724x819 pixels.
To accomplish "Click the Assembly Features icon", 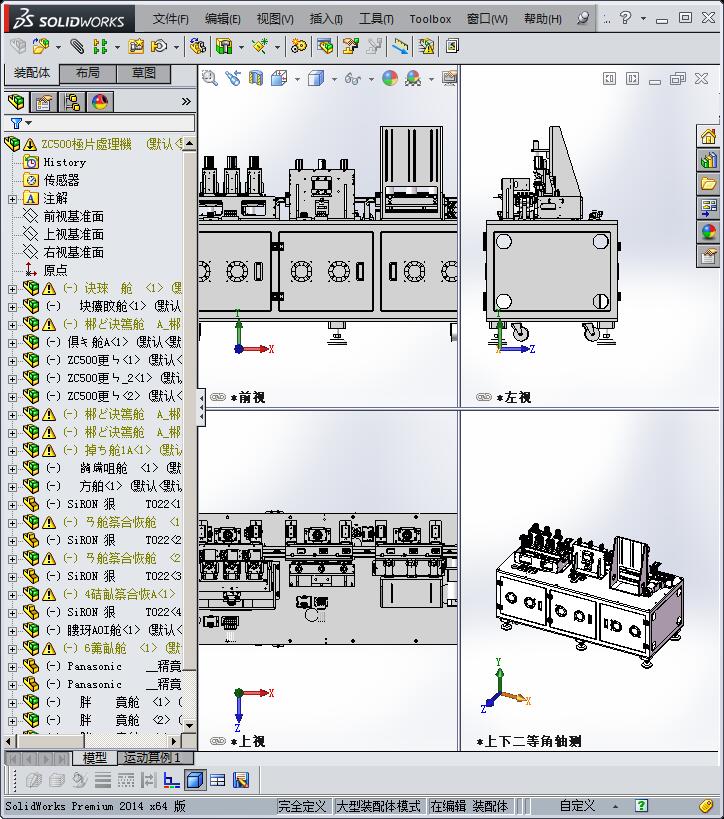I will tap(224, 46).
